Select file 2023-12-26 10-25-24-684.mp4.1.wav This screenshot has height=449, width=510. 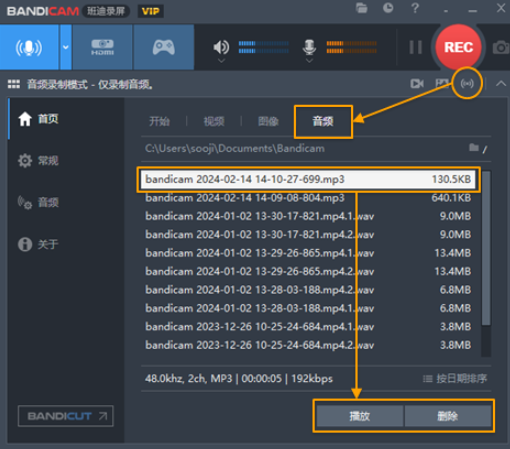pyautogui.click(x=308, y=326)
